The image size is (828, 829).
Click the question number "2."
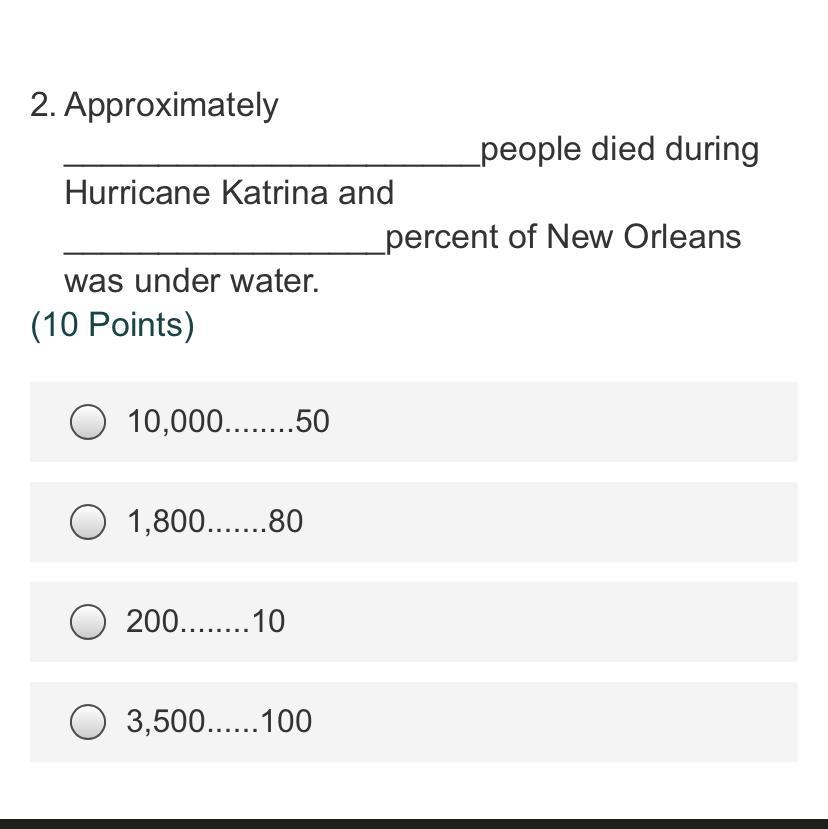[x=43, y=105]
